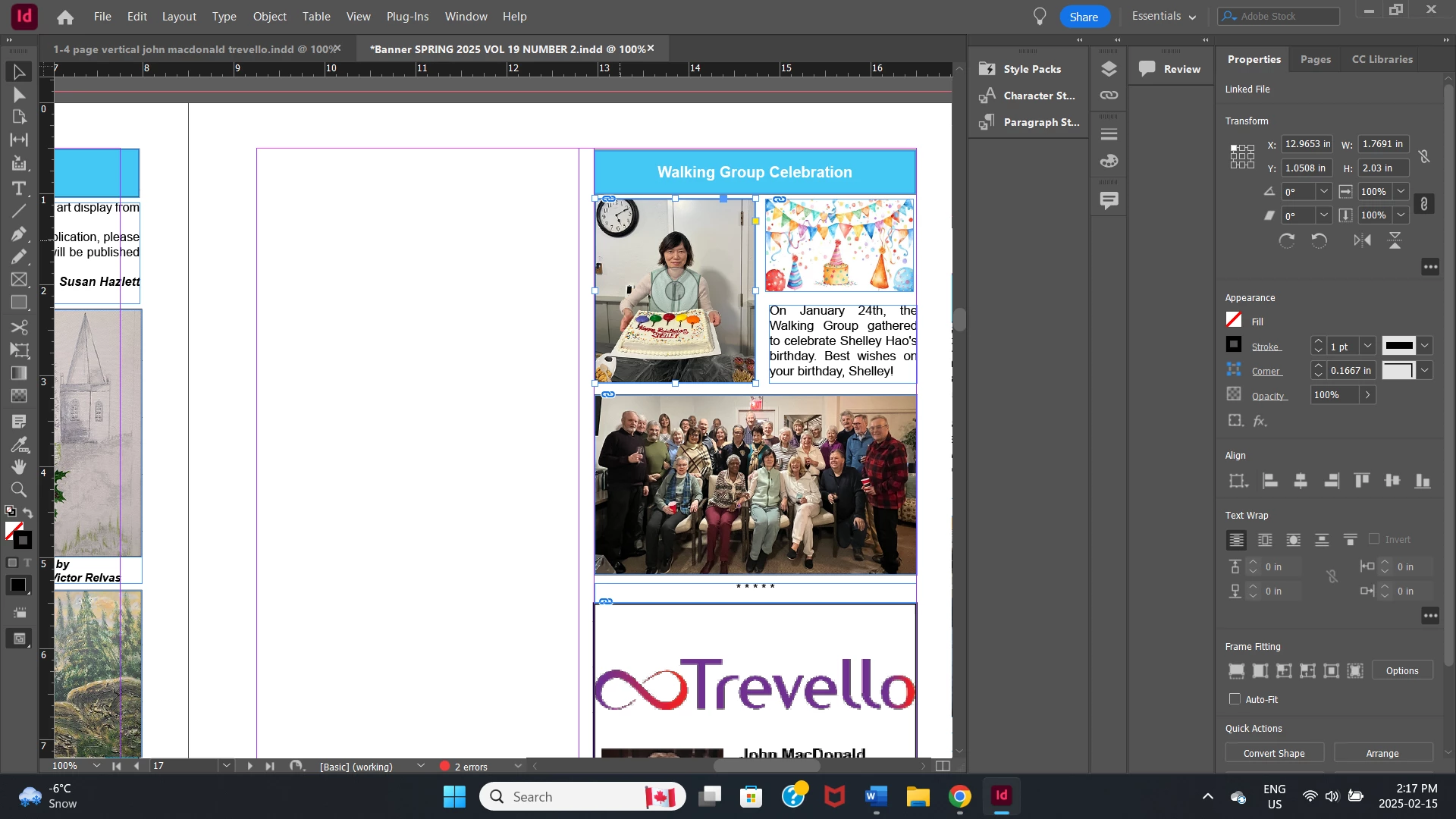Select the Direct Selection tool

coord(19,95)
